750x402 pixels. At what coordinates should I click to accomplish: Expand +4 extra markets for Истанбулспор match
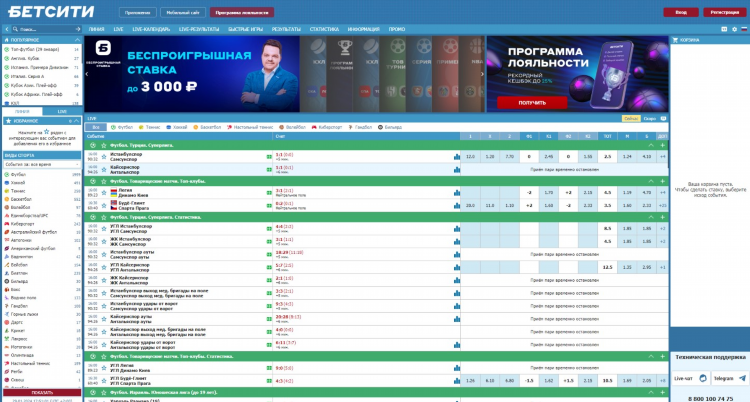662,156
